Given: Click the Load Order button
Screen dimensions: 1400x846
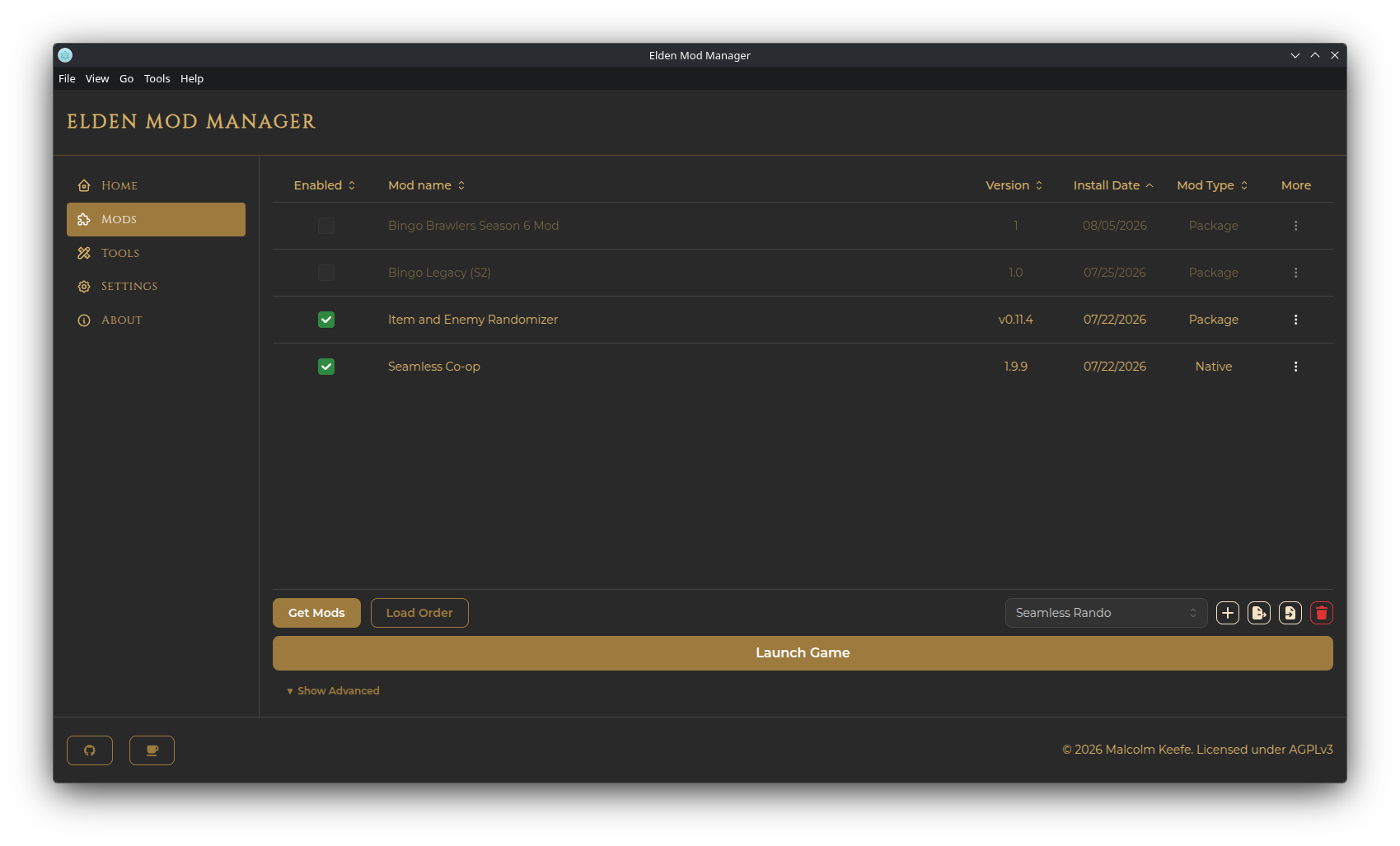Looking at the screenshot, I should click(x=419, y=613).
